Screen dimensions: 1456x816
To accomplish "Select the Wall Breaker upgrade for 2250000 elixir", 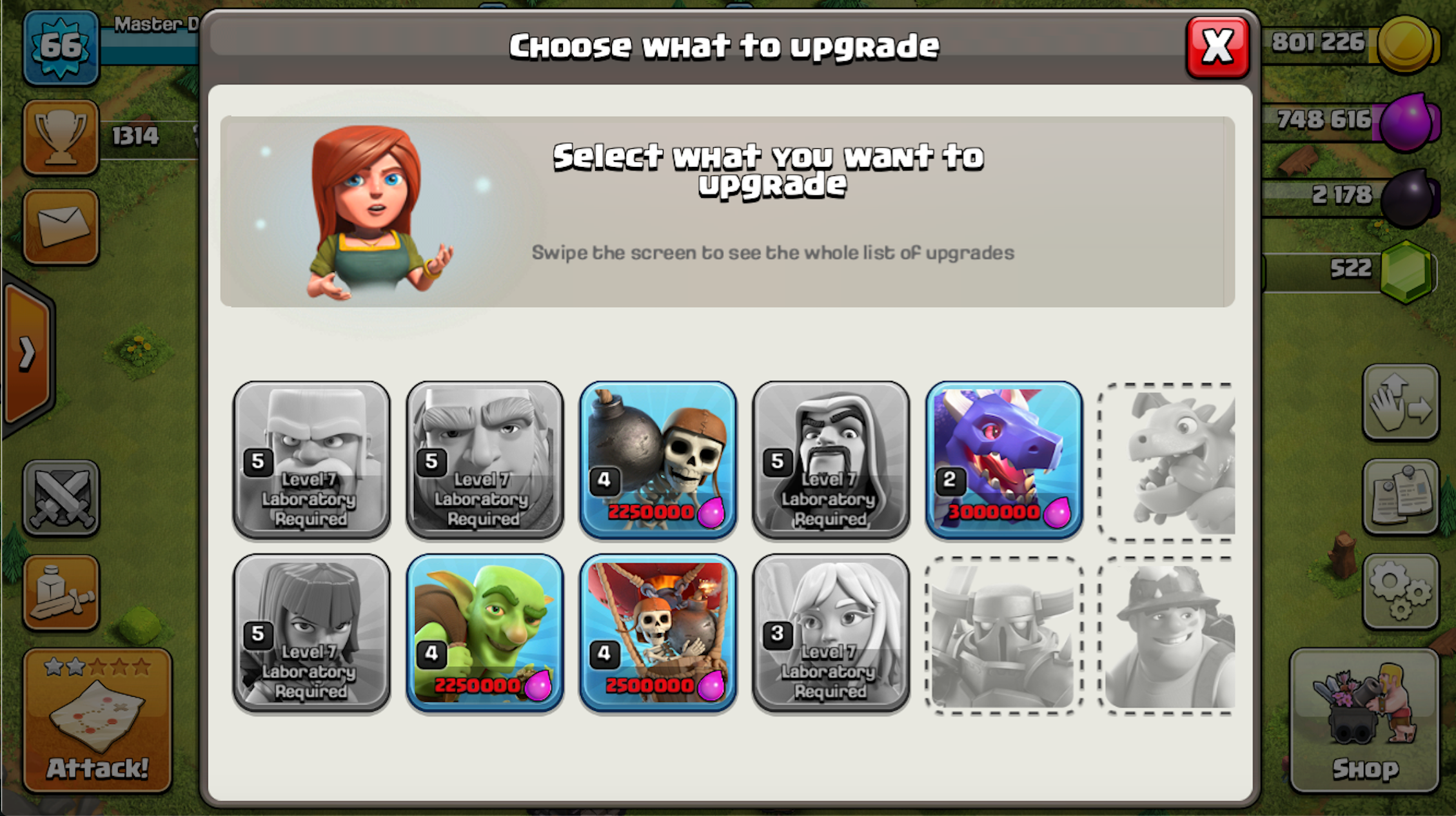I will click(x=658, y=460).
